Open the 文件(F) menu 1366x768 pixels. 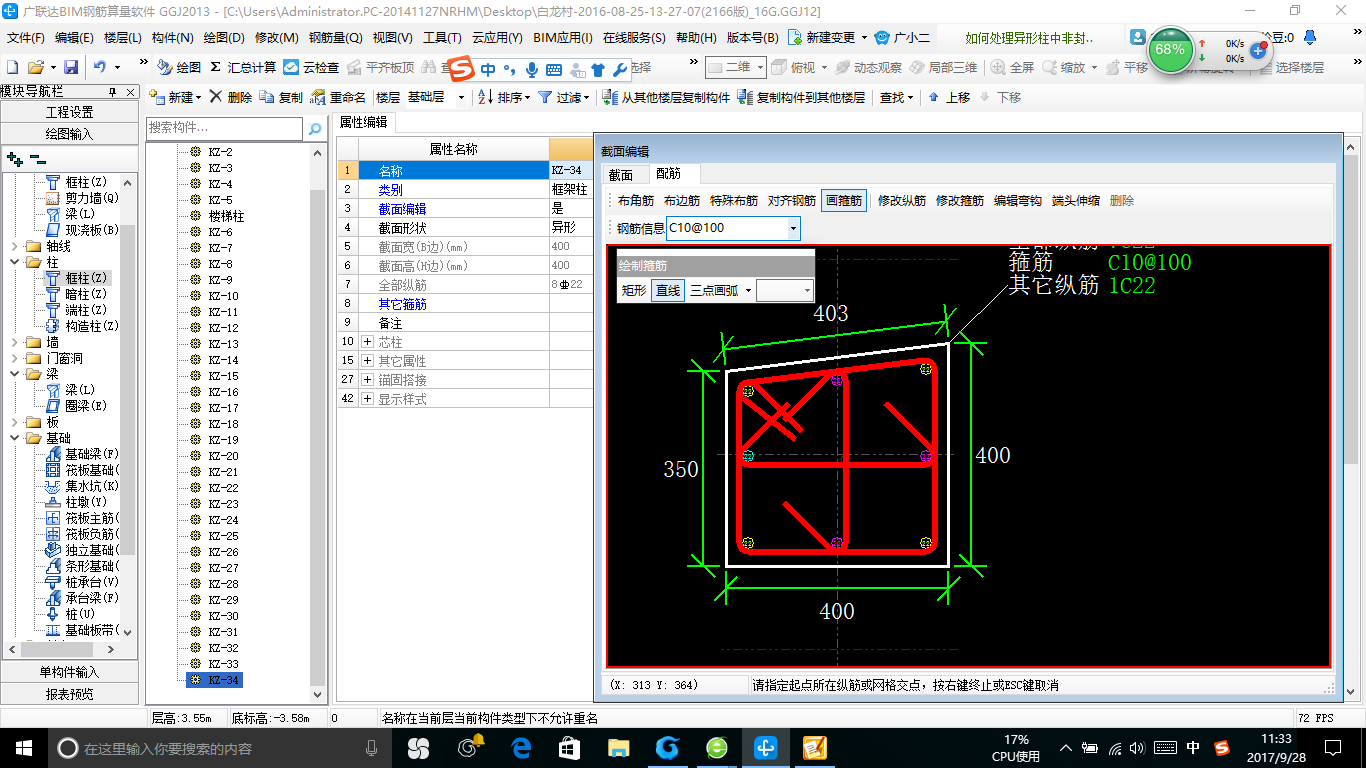26,37
